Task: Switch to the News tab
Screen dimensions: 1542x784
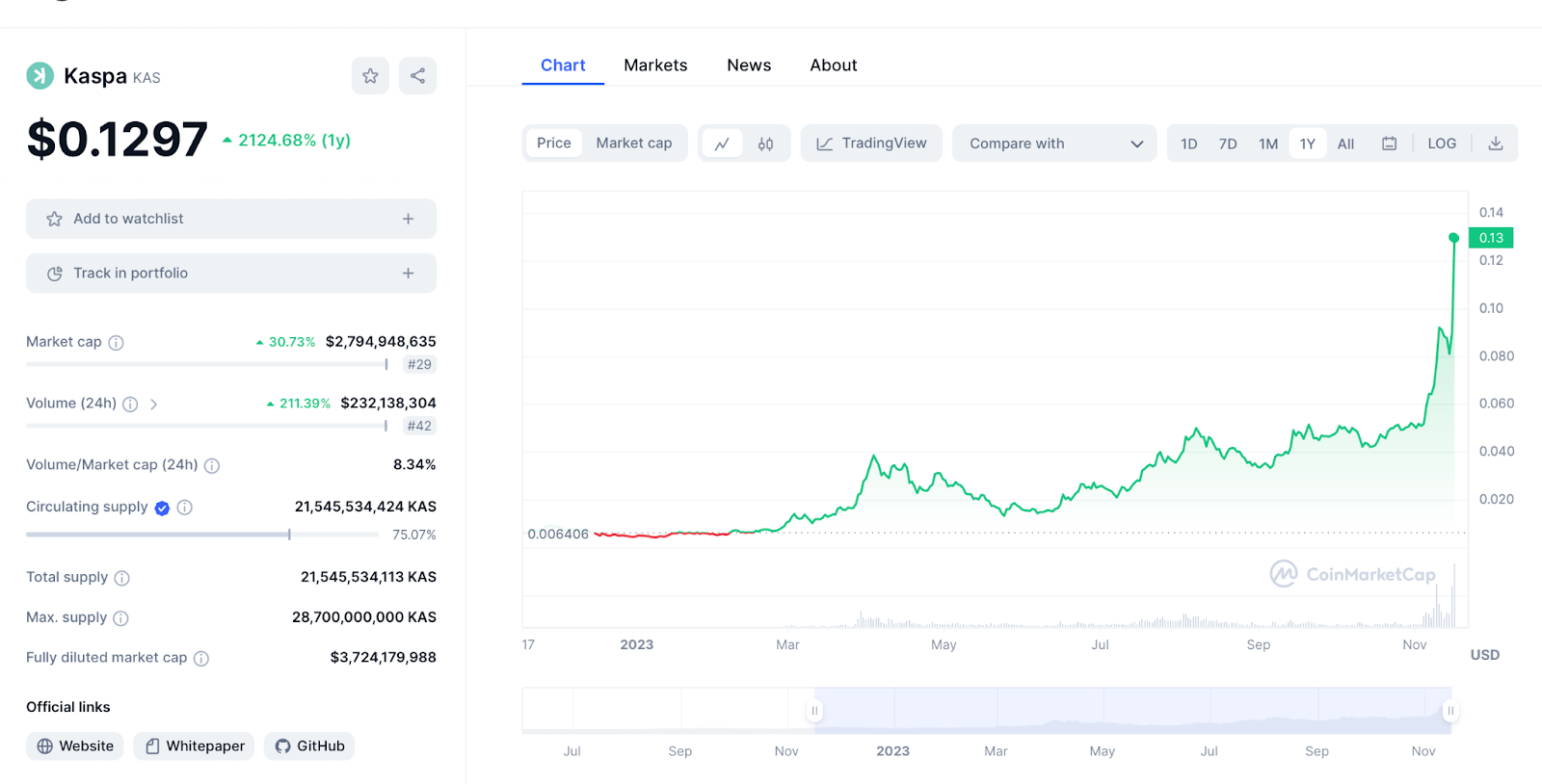Action: pyautogui.click(x=749, y=65)
